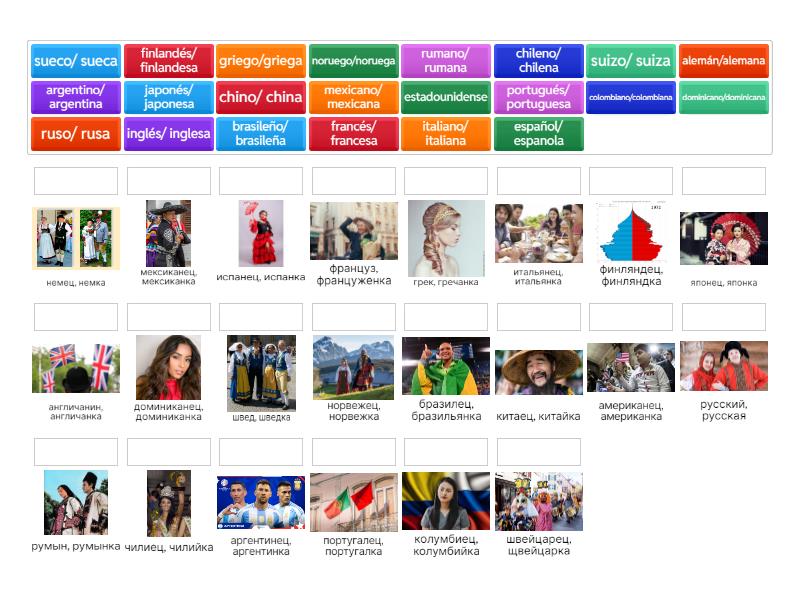Click the Portuguese flag image
Image resolution: width=800 pixels, height=600 pixels.
(x=353, y=502)
